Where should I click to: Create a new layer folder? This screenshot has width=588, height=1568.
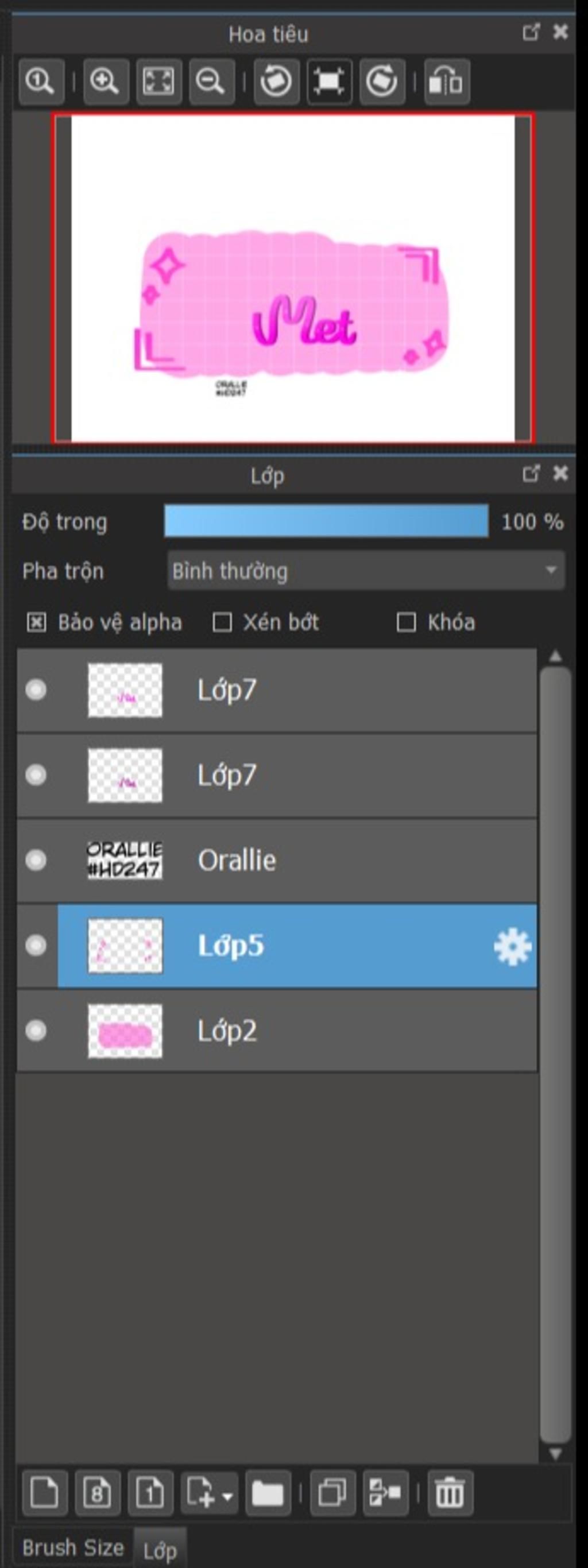[268, 1493]
